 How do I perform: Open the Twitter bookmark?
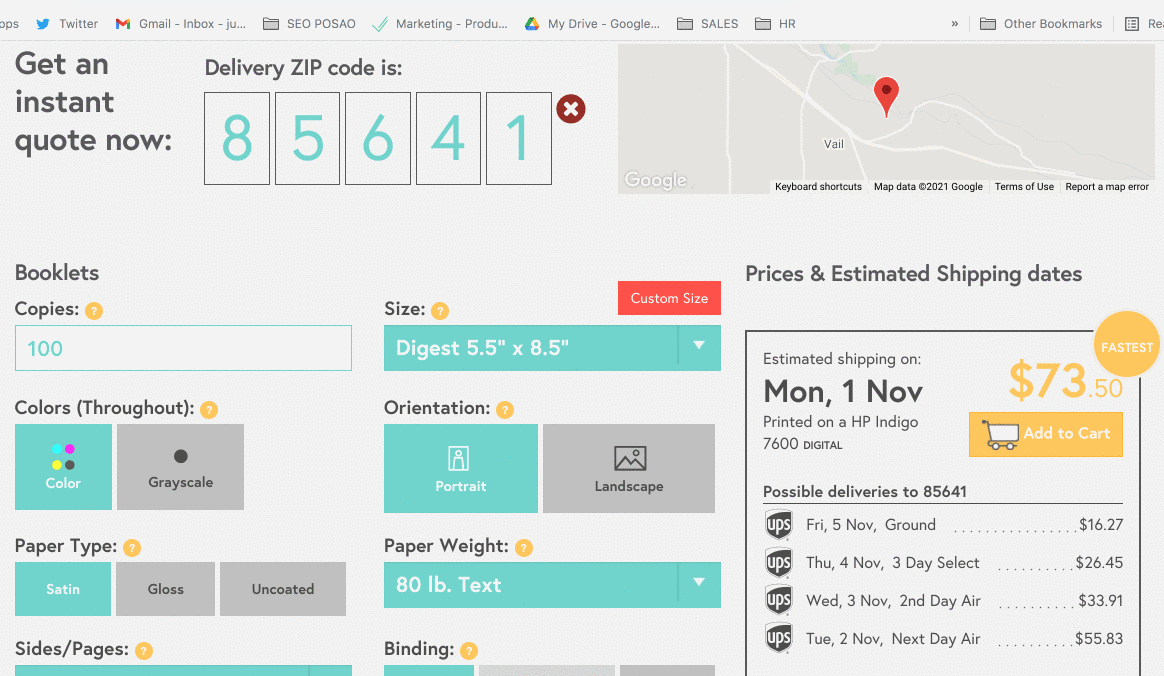click(x=67, y=24)
